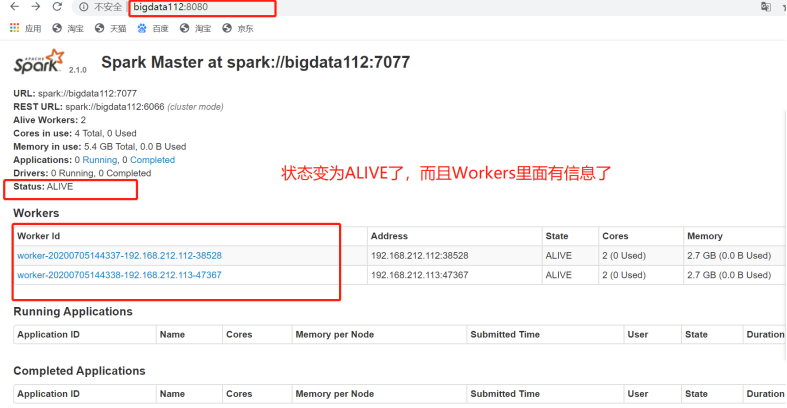Screen dimensions: 787x408
Task: Open the 京东 bookmark
Action: click(x=238, y=29)
